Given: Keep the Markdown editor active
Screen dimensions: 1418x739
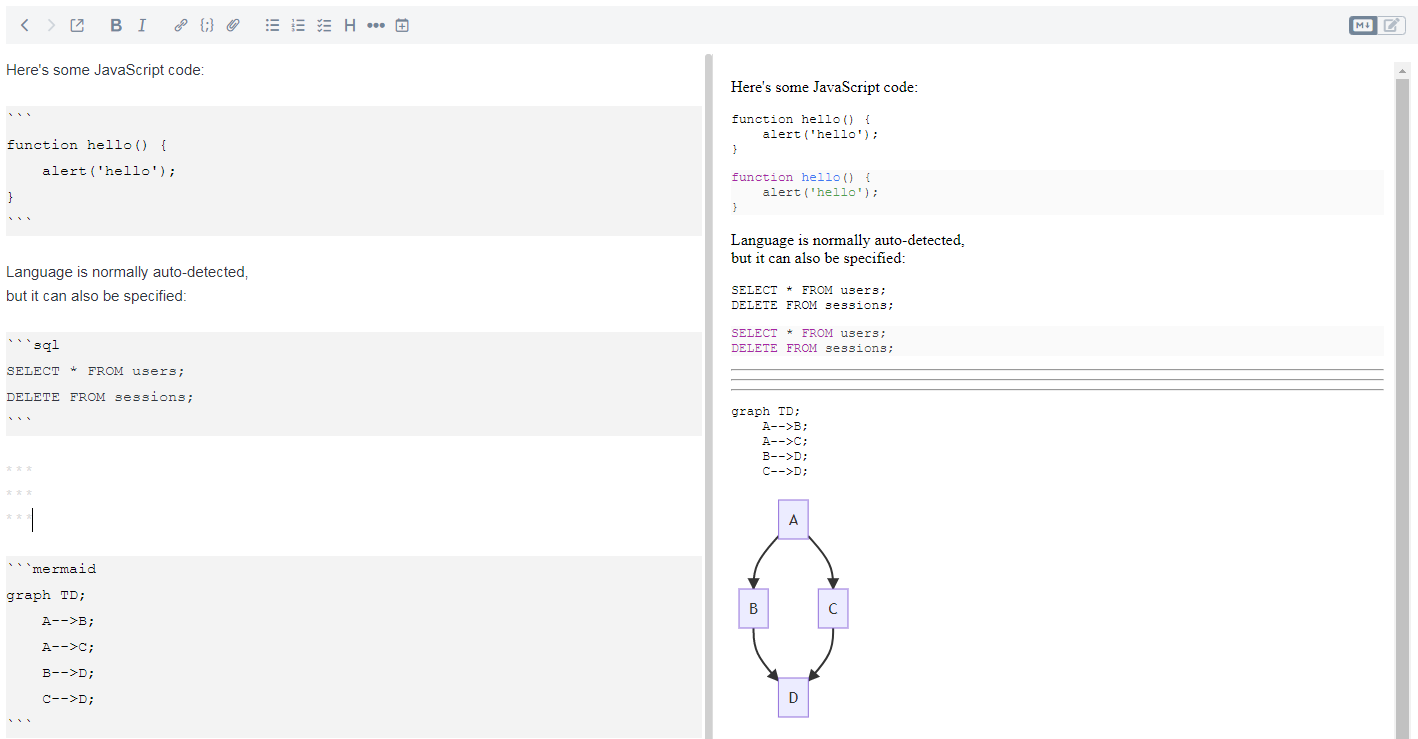Looking at the screenshot, I should [x=1362, y=25].
